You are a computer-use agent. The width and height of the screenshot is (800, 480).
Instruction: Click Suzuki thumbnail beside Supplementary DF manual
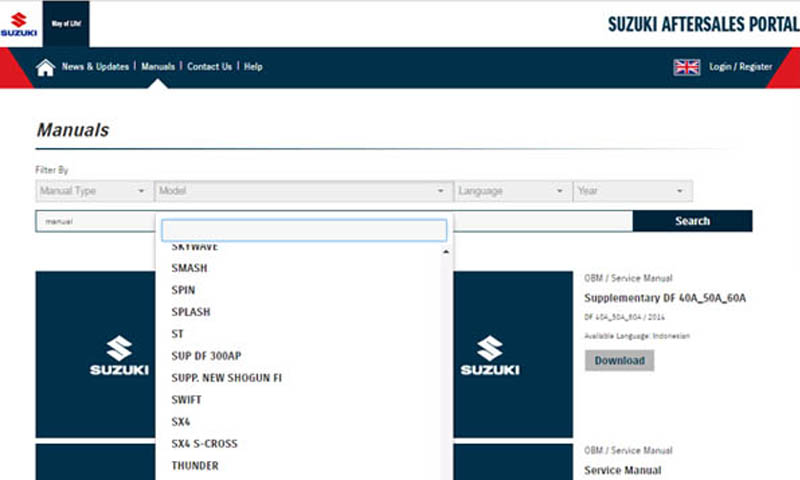pyautogui.click(x=513, y=355)
